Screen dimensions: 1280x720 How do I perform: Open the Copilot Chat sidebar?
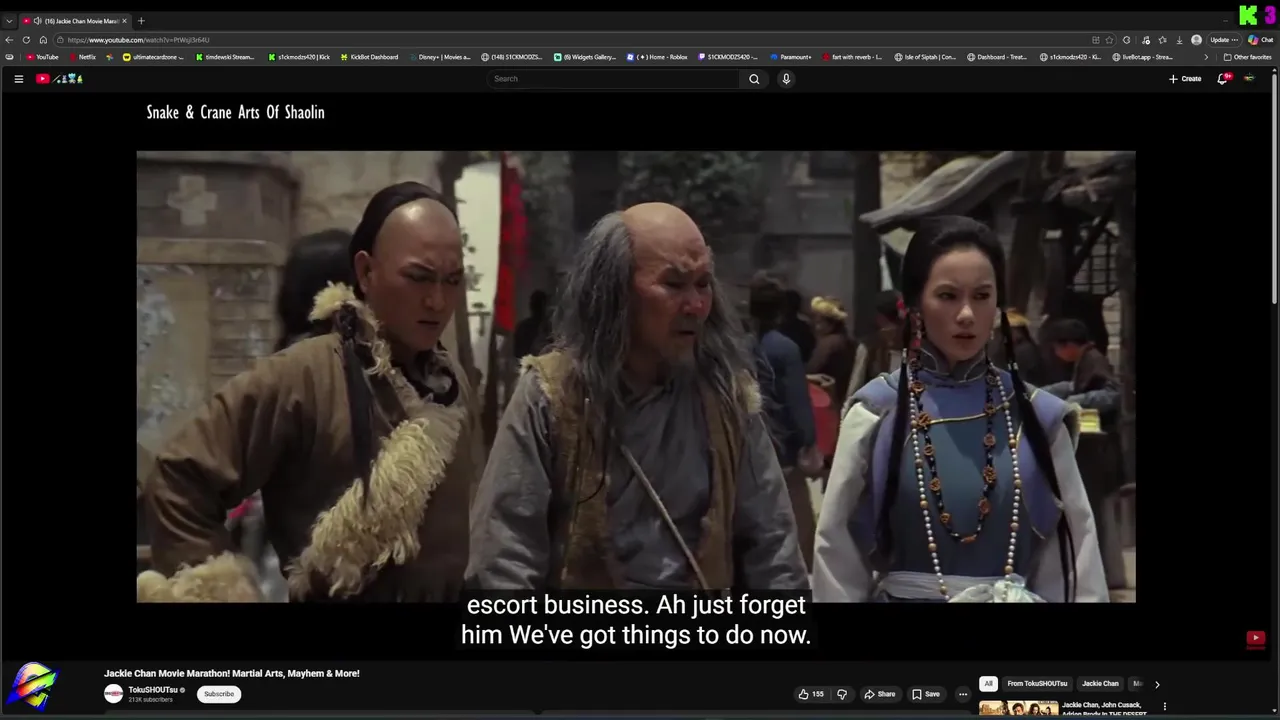[1263, 40]
